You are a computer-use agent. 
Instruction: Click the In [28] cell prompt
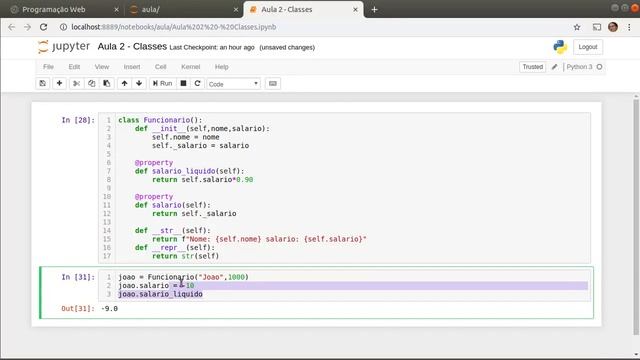point(78,120)
